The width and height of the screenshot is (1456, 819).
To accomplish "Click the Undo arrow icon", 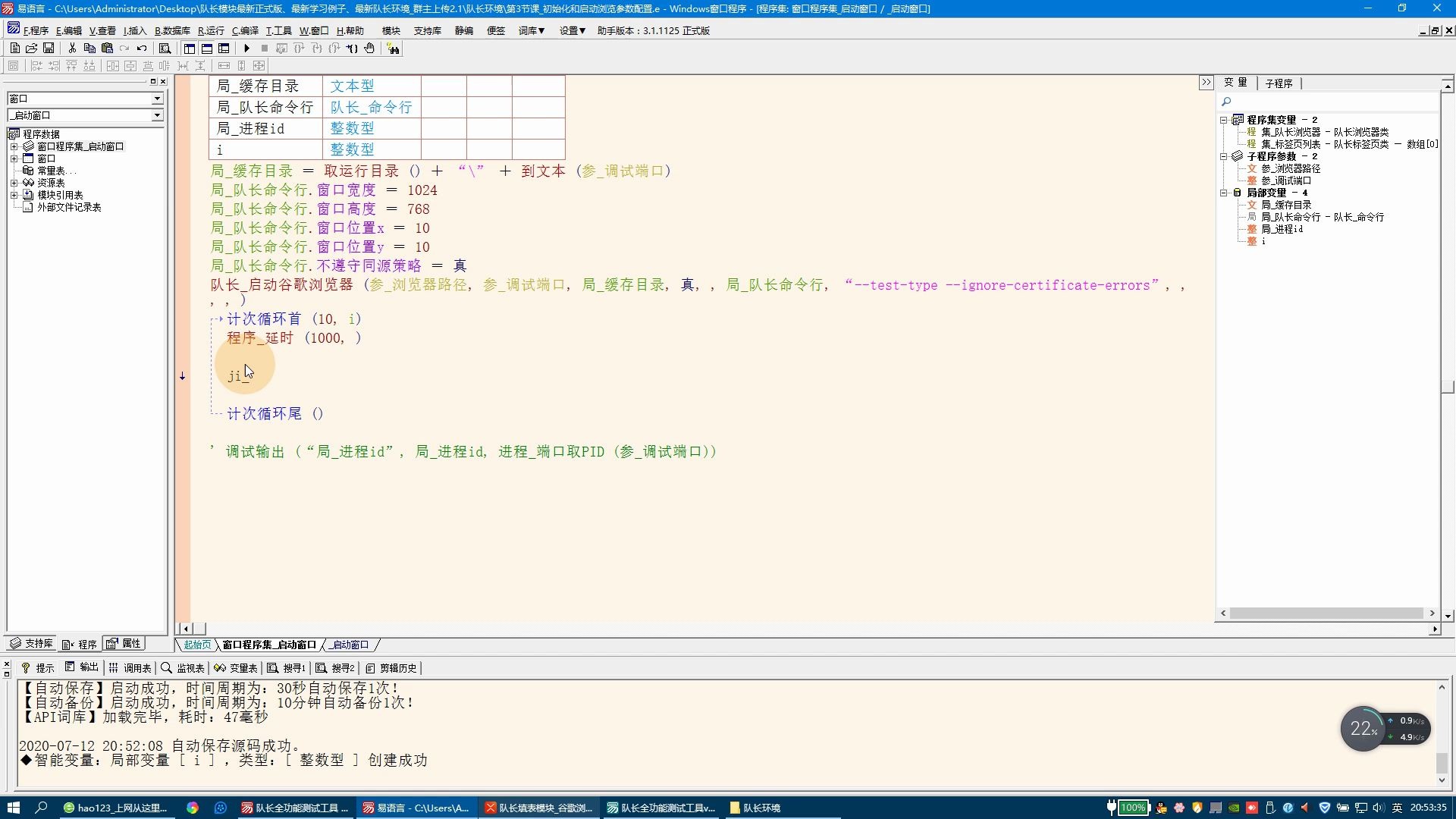I will (x=142, y=48).
